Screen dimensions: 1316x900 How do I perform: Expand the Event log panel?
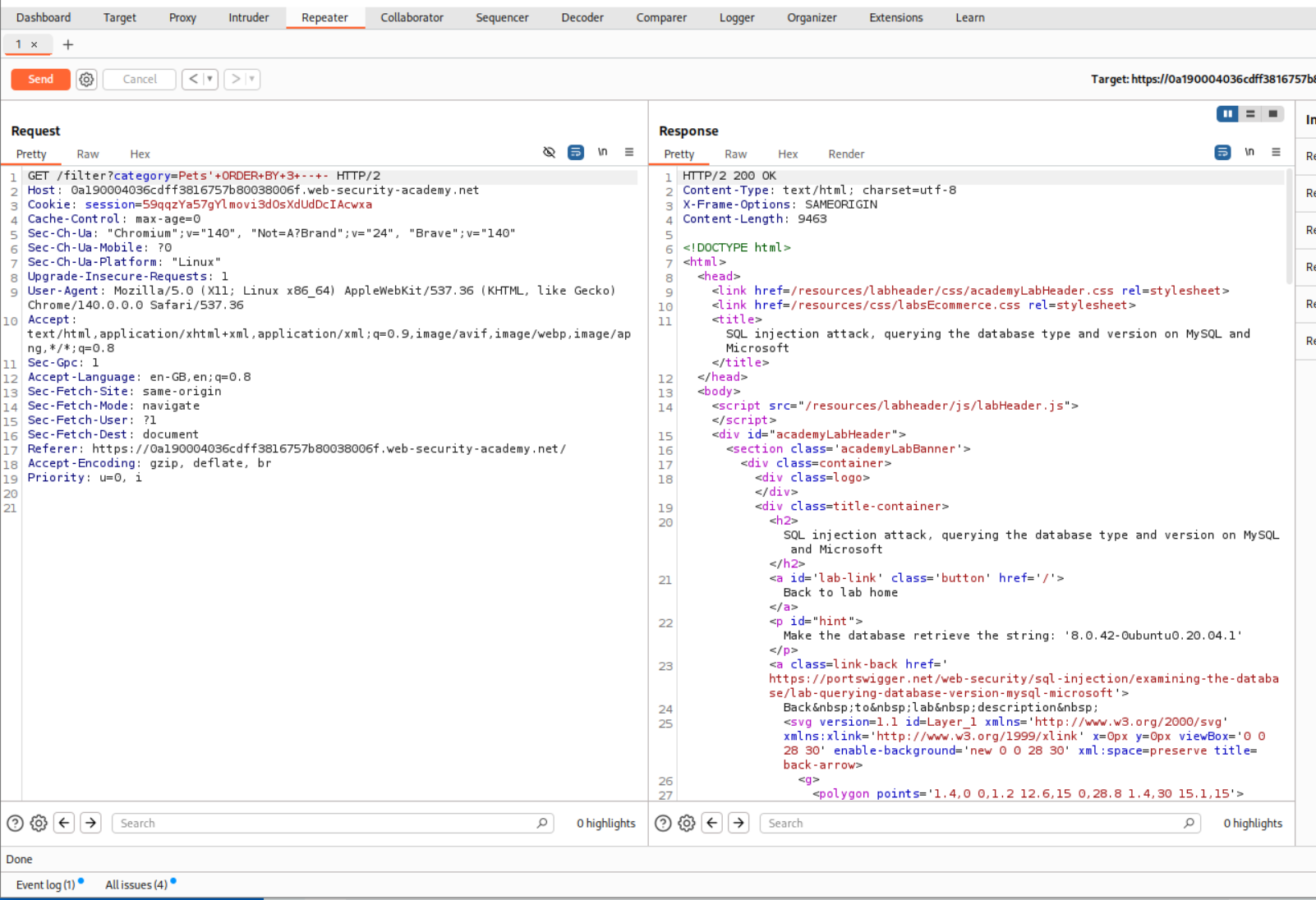pyautogui.click(x=46, y=884)
